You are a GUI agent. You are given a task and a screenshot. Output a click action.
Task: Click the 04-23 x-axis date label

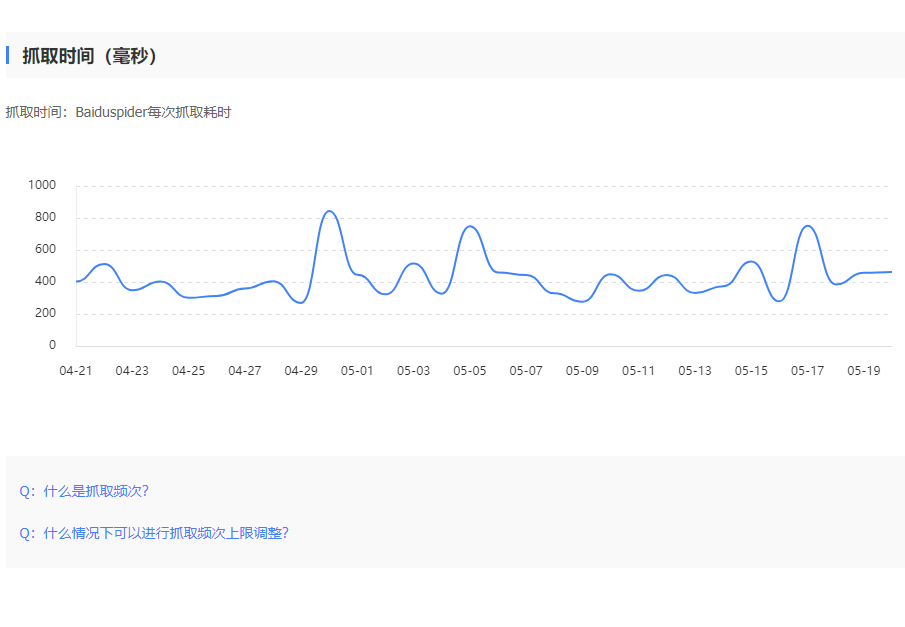(x=132, y=371)
